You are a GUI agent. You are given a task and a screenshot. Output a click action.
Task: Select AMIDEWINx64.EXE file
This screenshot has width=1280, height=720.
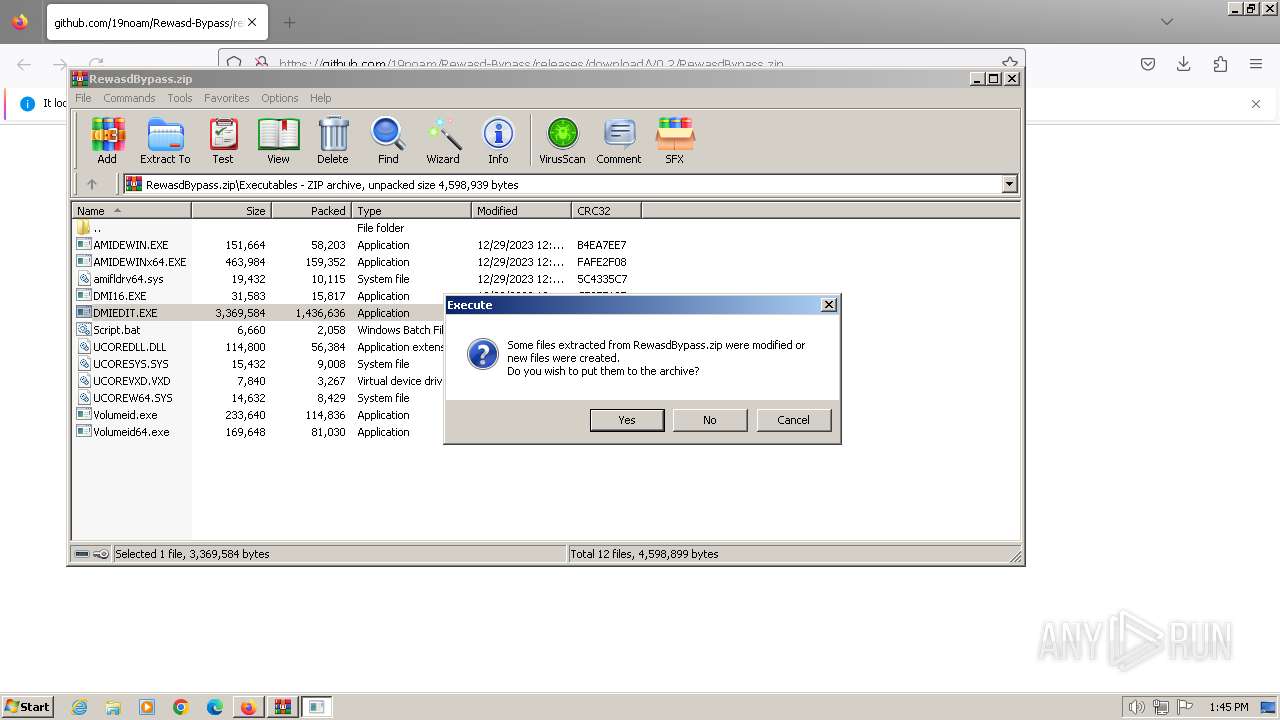click(132, 262)
